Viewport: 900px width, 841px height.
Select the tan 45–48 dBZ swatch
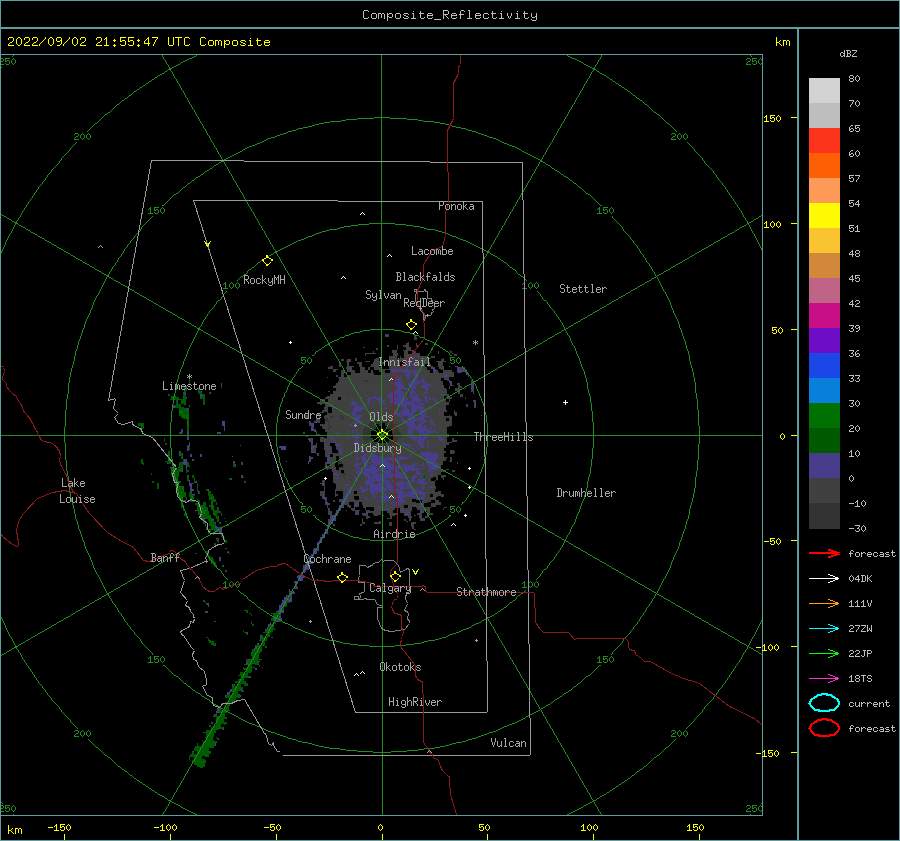824,265
